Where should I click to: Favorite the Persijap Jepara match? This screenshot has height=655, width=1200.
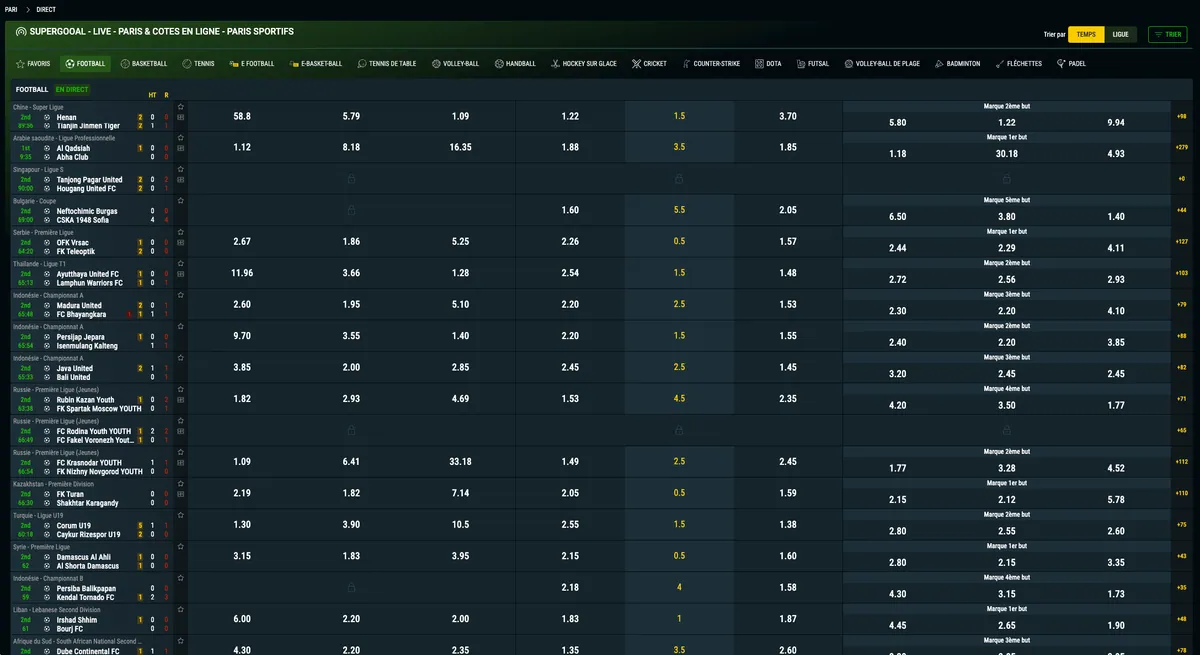click(x=181, y=327)
